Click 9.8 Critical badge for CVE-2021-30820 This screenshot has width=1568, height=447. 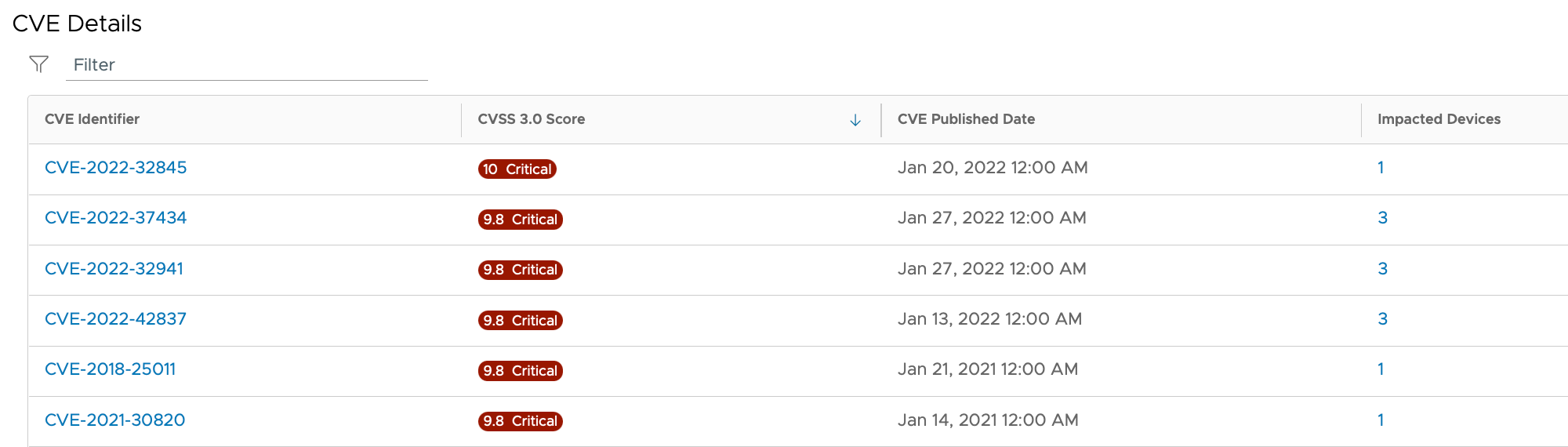click(520, 421)
